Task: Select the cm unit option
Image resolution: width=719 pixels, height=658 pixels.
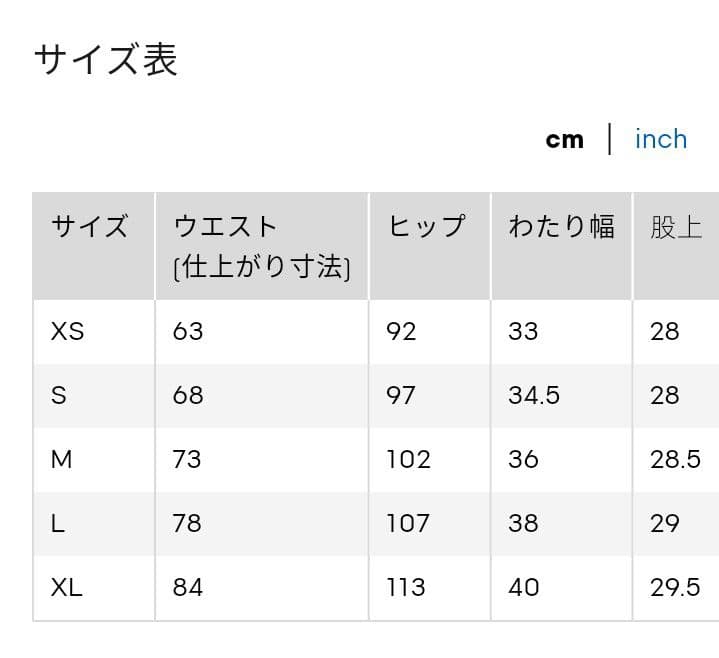Action: [564, 140]
